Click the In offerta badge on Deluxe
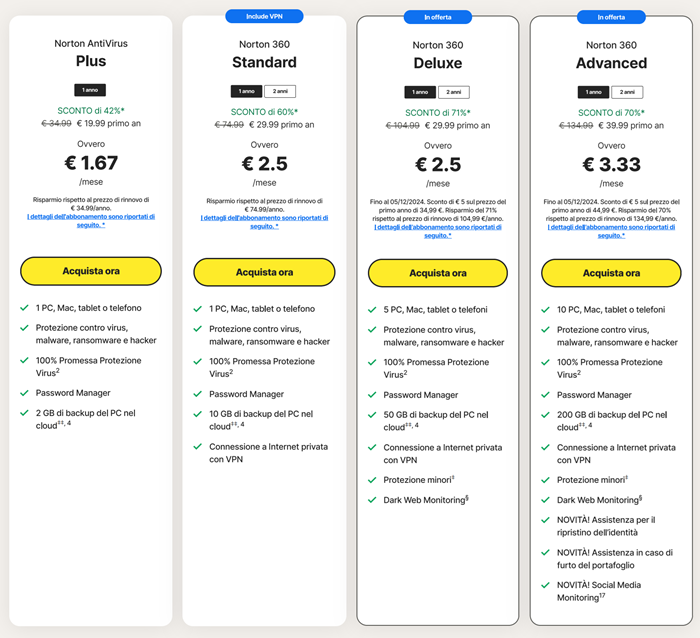 point(437,17)
